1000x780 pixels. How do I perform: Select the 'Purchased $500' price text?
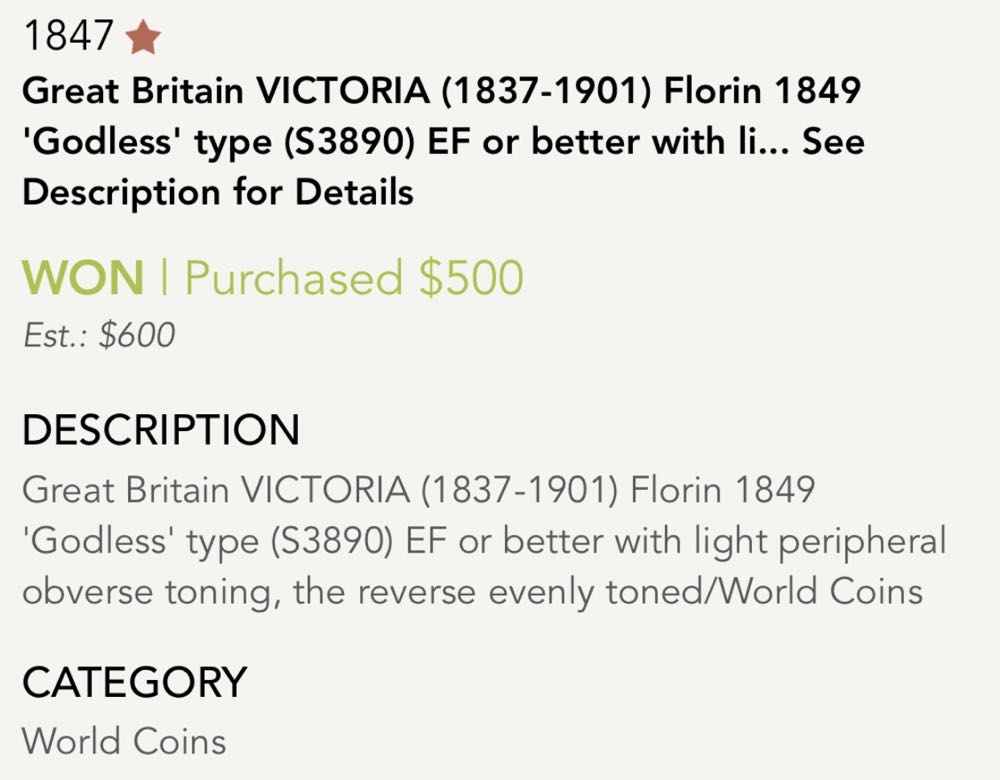(354, 277)
